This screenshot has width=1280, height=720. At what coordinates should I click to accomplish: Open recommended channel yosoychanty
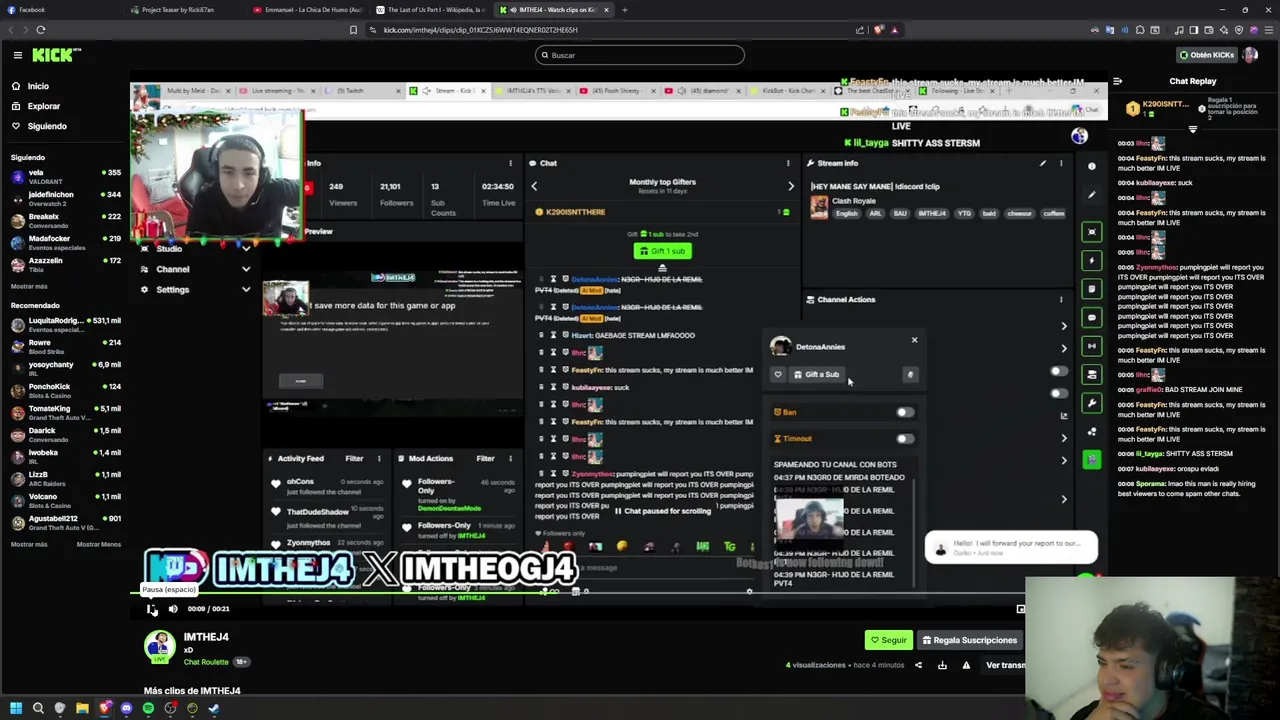(x=65, y=368)
